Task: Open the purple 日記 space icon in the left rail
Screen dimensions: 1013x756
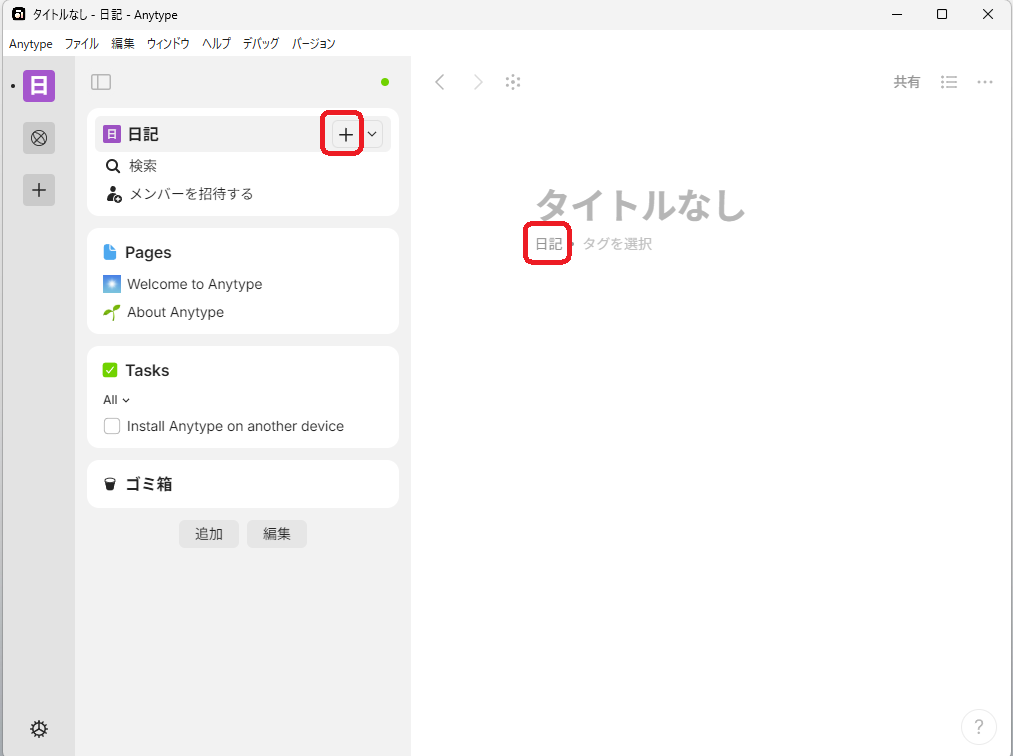Action: [39, 86]
